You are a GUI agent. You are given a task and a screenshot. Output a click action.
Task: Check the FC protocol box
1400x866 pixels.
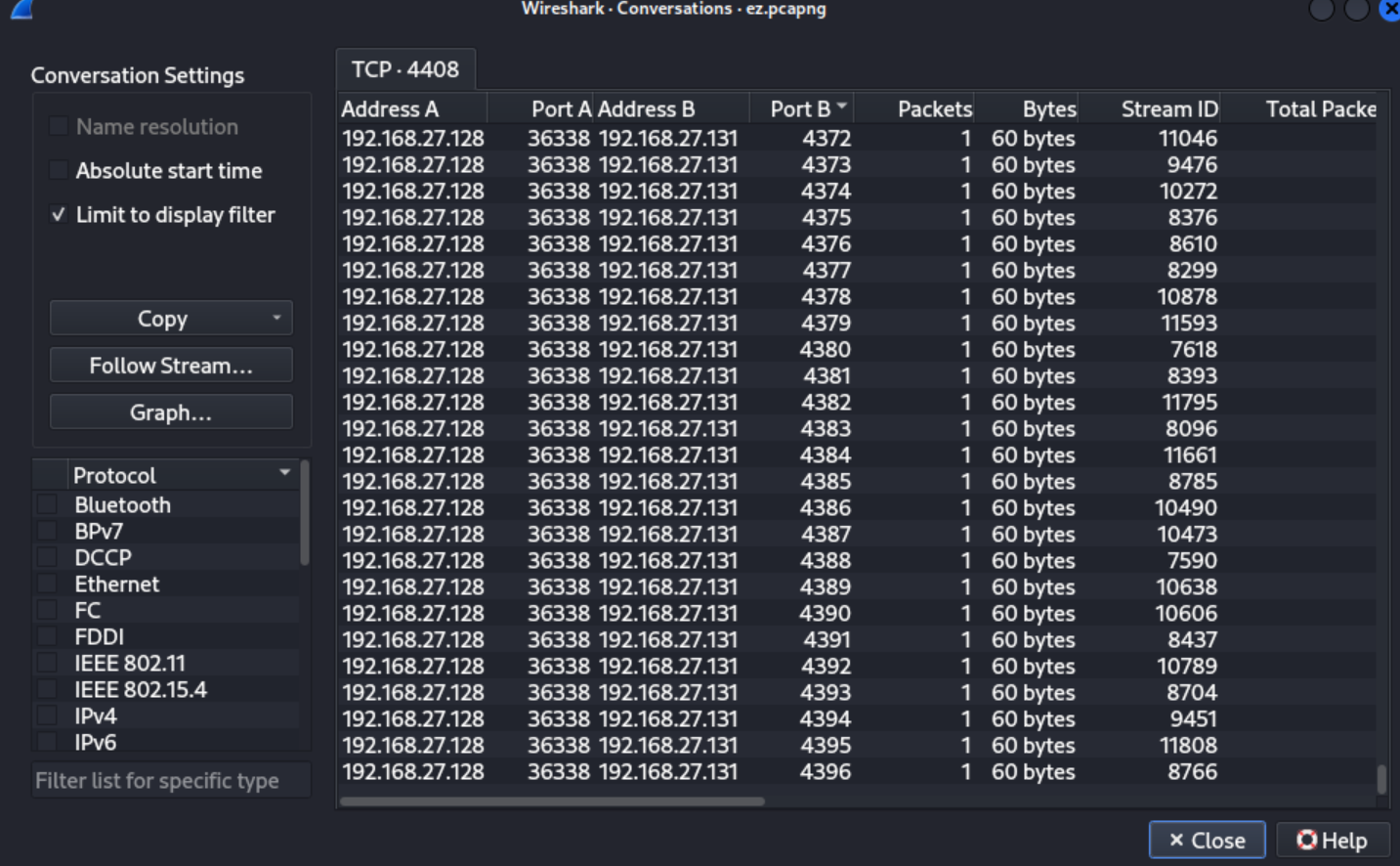click(x=47, y=610)
